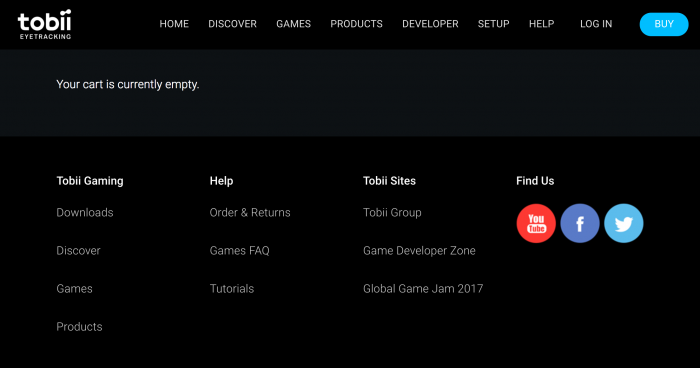This screenshot has width=700, height=368.
Task: Open the Tobii Group link
Action: pos(392,213)
